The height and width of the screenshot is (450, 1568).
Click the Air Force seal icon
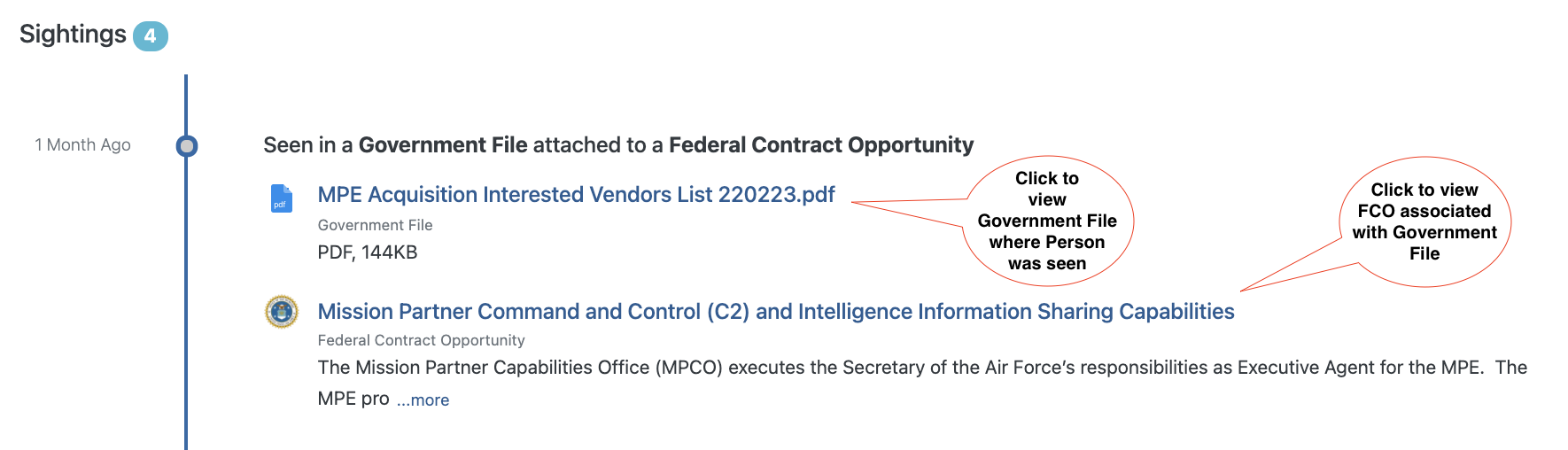pos(282,312)
